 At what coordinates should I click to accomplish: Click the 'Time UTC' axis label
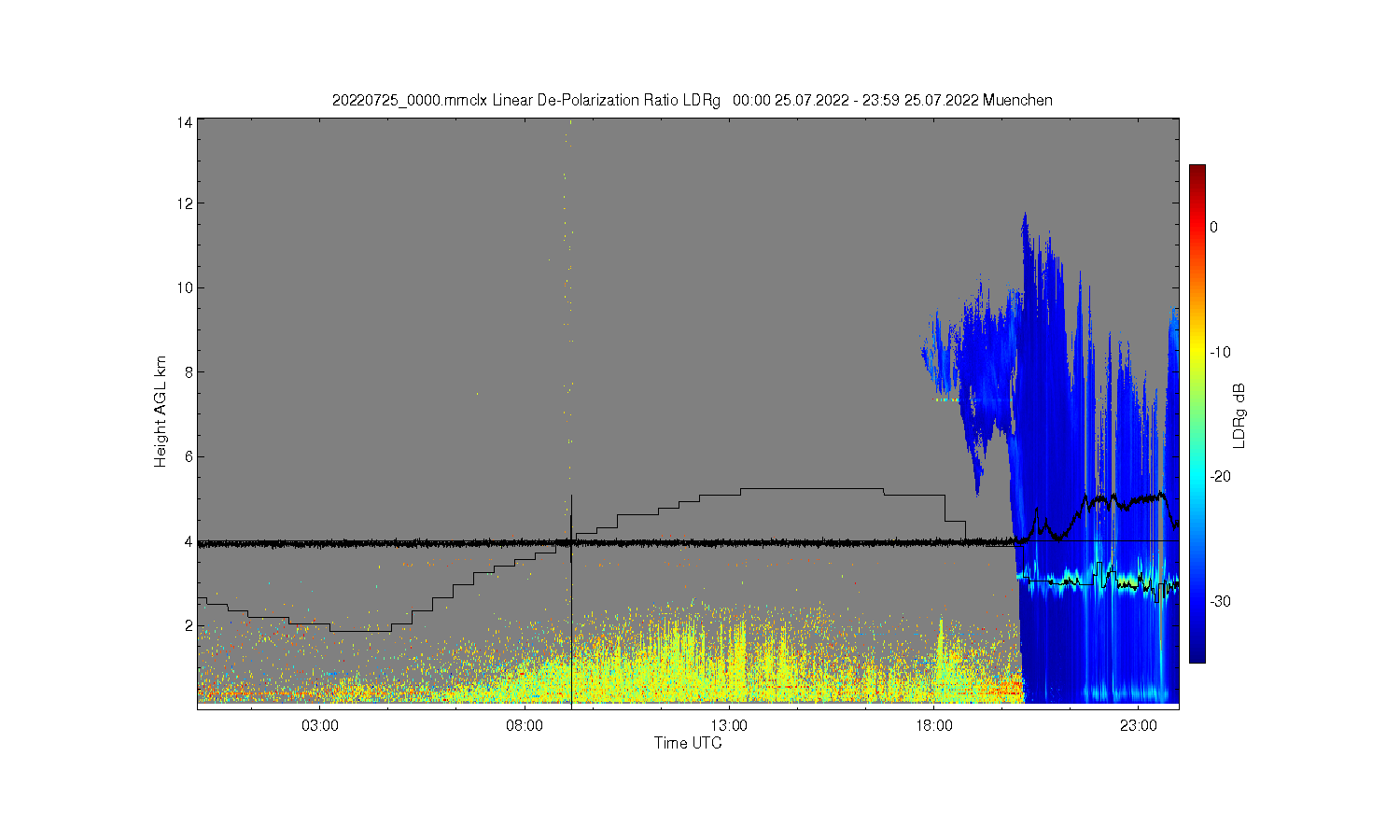(x=688, y=744)
